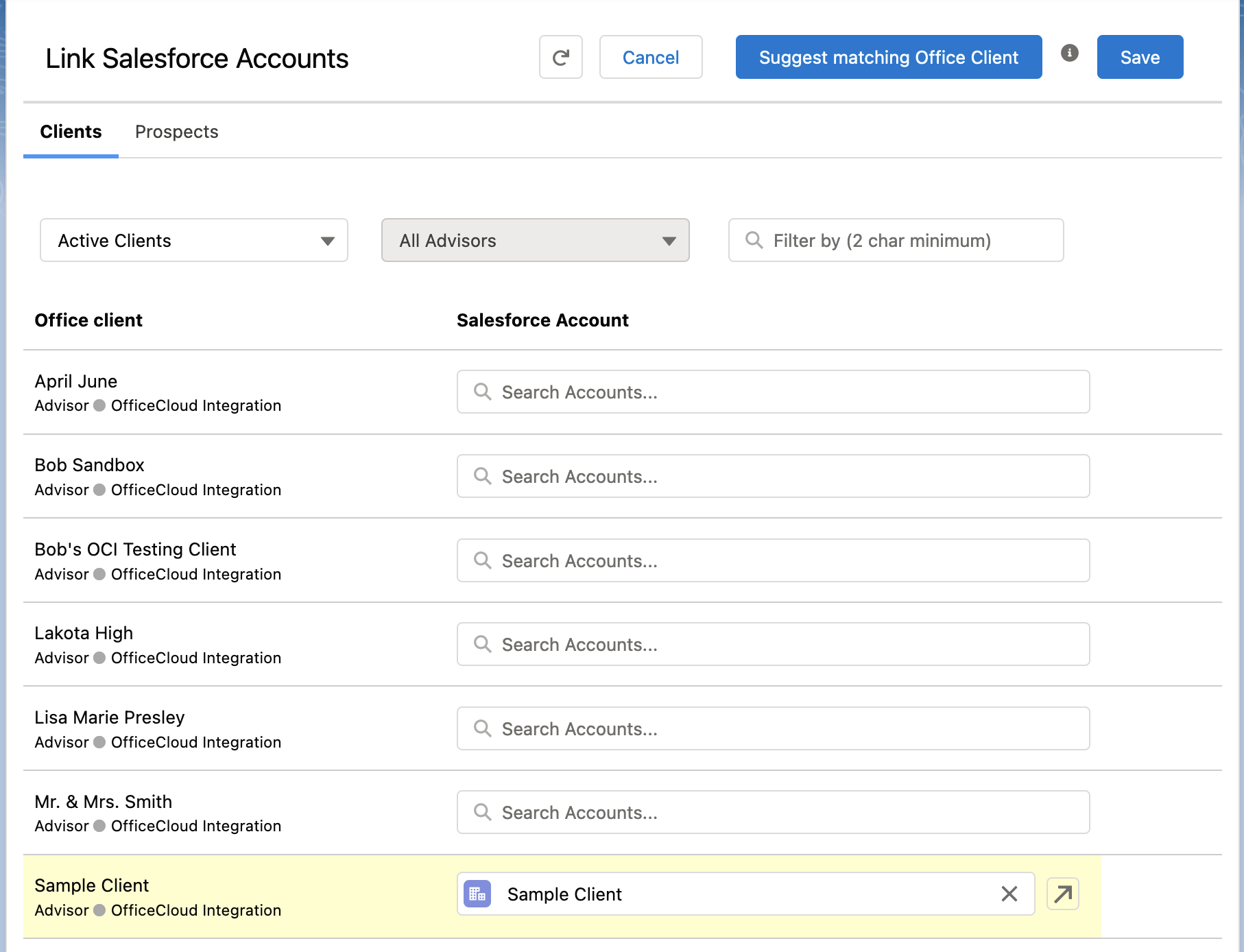
Task: Click Suggest matching Office Client button
Action: tap(888, 58)
